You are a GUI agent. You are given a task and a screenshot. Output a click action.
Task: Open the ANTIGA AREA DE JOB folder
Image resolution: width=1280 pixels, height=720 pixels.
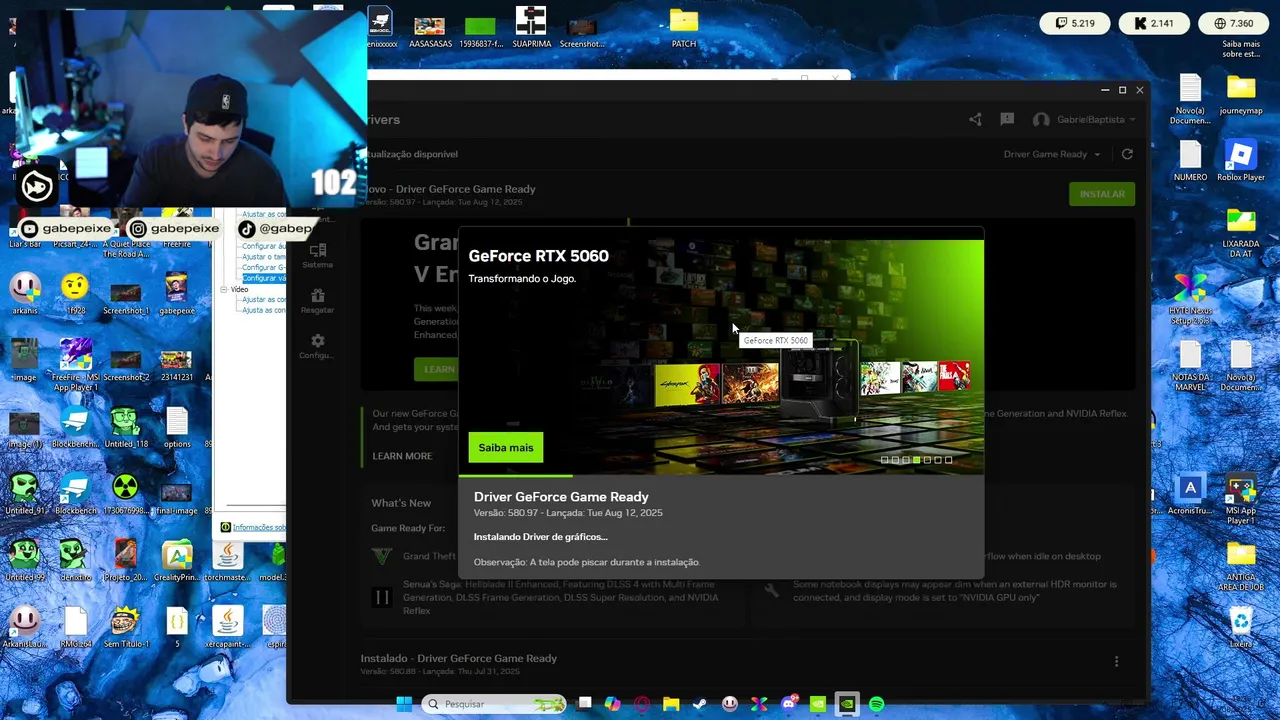coord(1241,566)
